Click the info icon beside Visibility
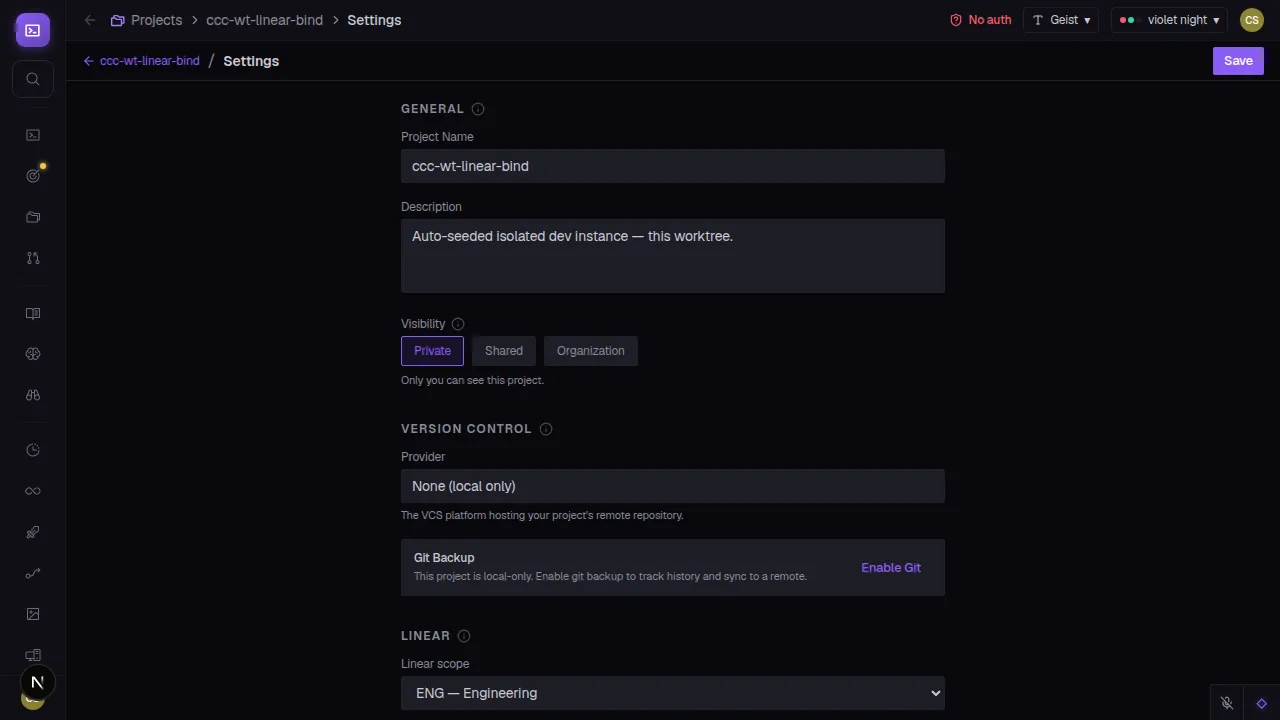 coord(458,324)
